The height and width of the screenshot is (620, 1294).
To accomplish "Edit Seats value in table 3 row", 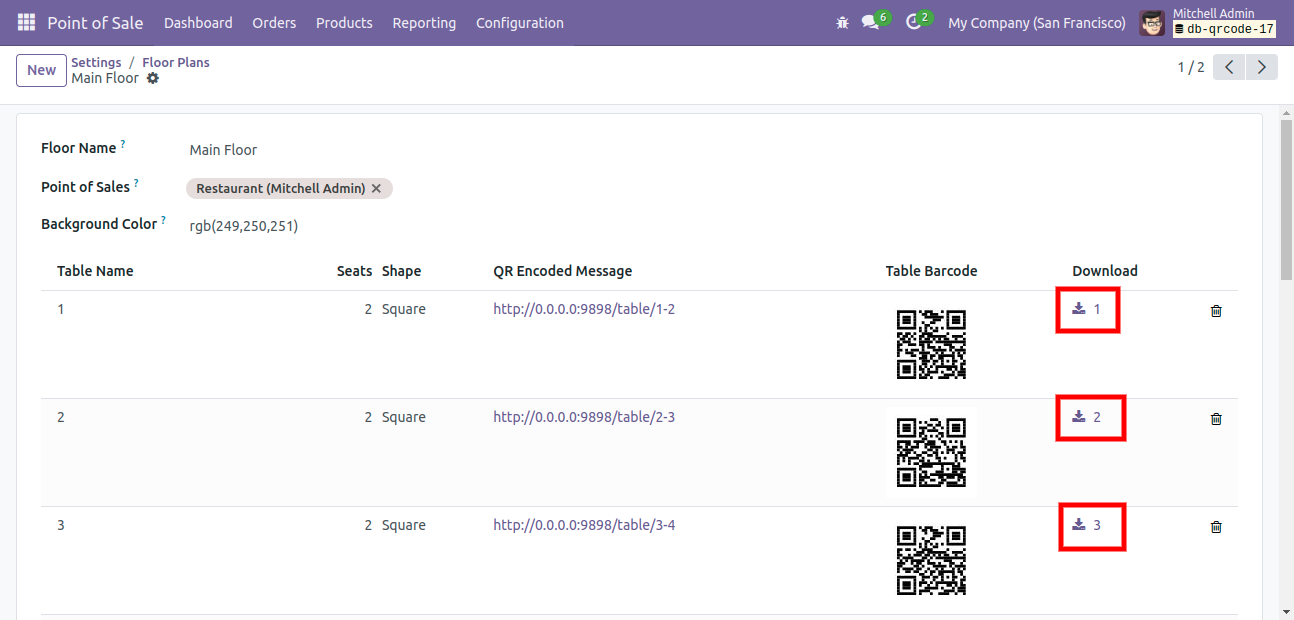I will coord(368,525).
